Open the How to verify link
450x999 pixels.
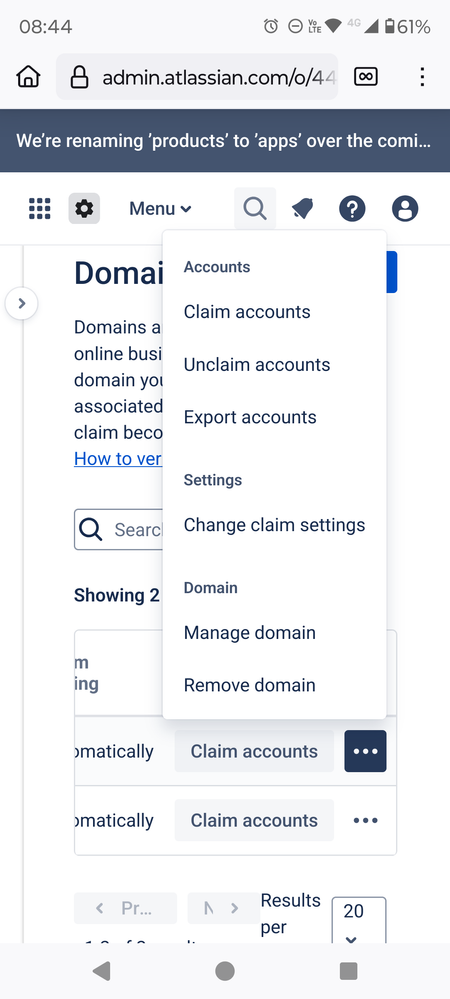click(118, 459)
